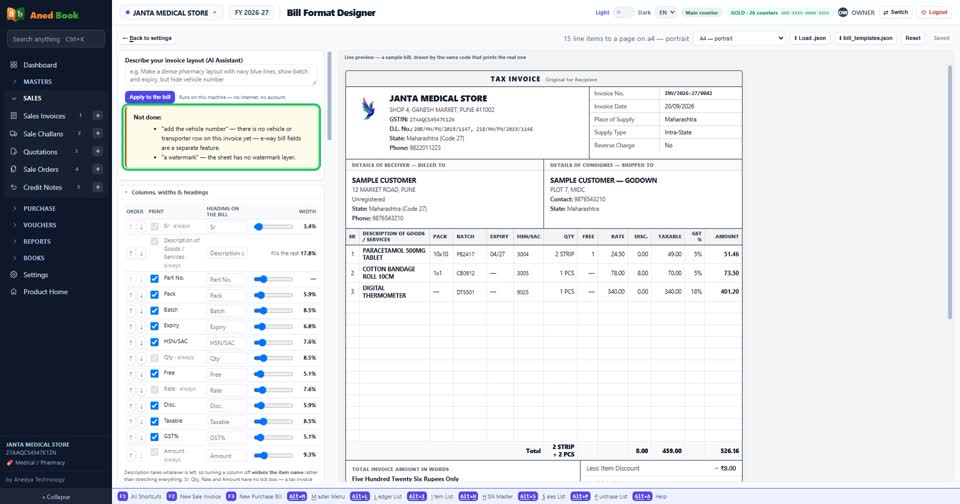Add new Credit Note with plus icon
Image resolution: width=960 pixels, height=504 pixels.
click(97, 187)
